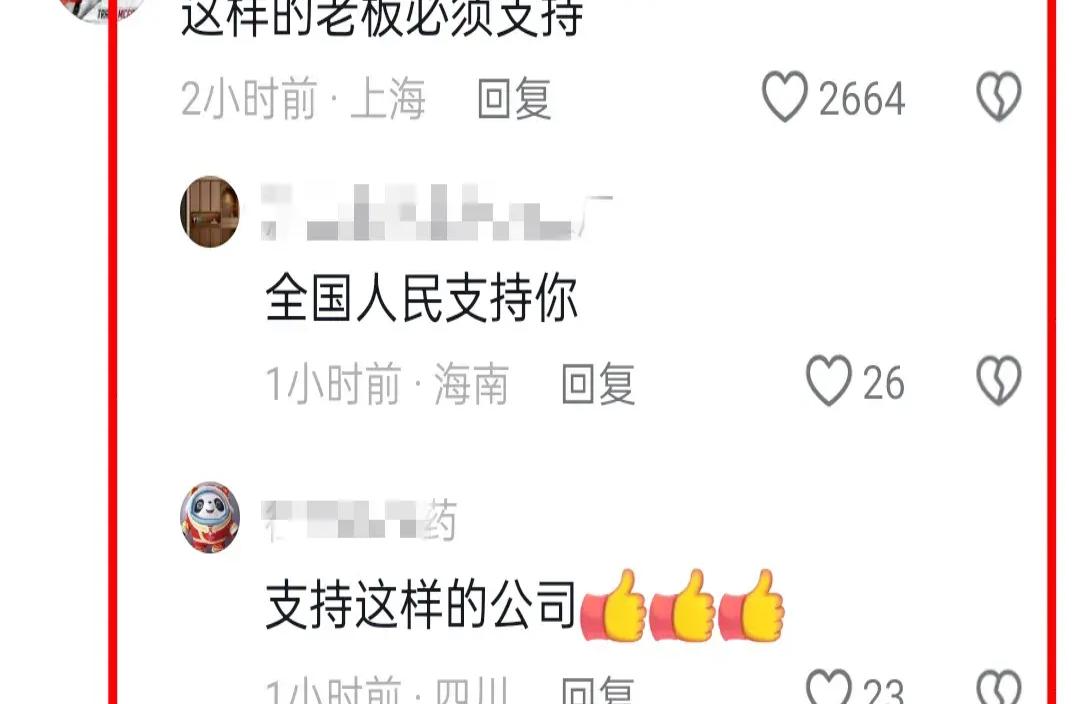Reply to the 1小时前 海南 comment
The height and width of the screenshot is (704, 1080).
tap(599, 383)
